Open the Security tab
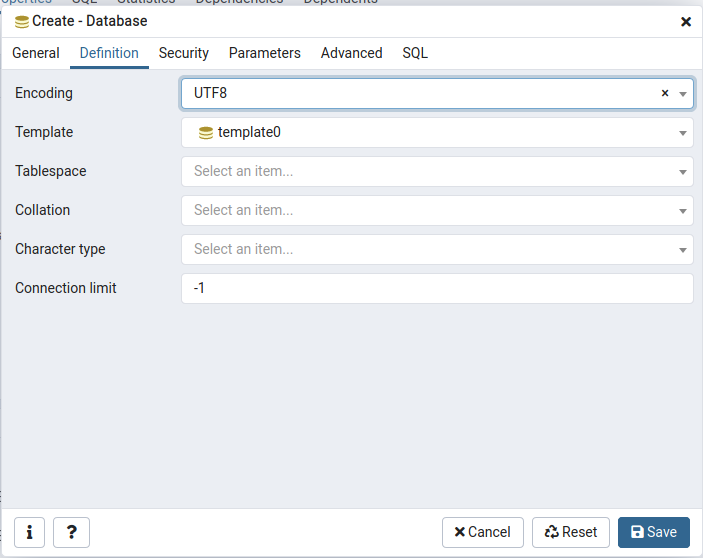 [x=184, y=53]
